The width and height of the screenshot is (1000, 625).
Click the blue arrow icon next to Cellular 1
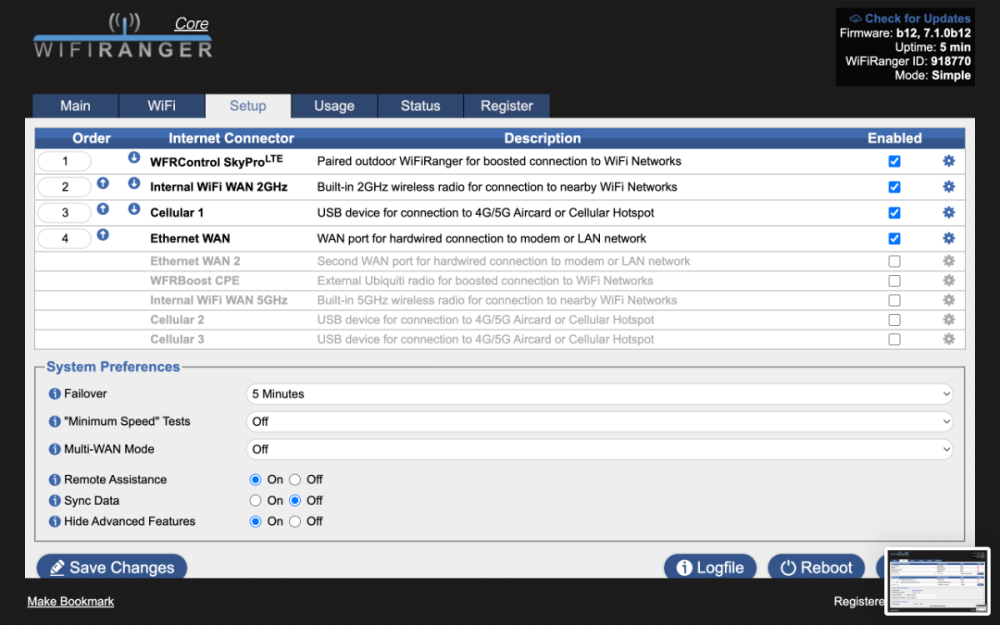pyautogui.click(x=133, y=212)
